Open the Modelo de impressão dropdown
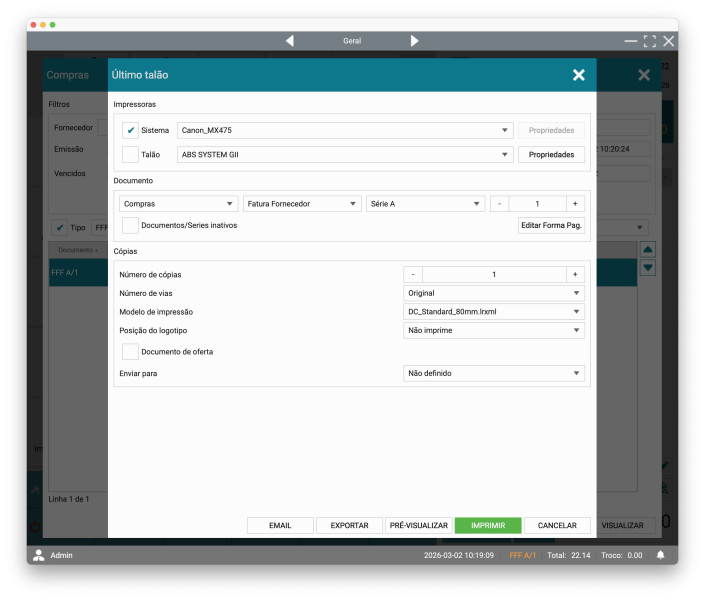 [x=494, y=312]
